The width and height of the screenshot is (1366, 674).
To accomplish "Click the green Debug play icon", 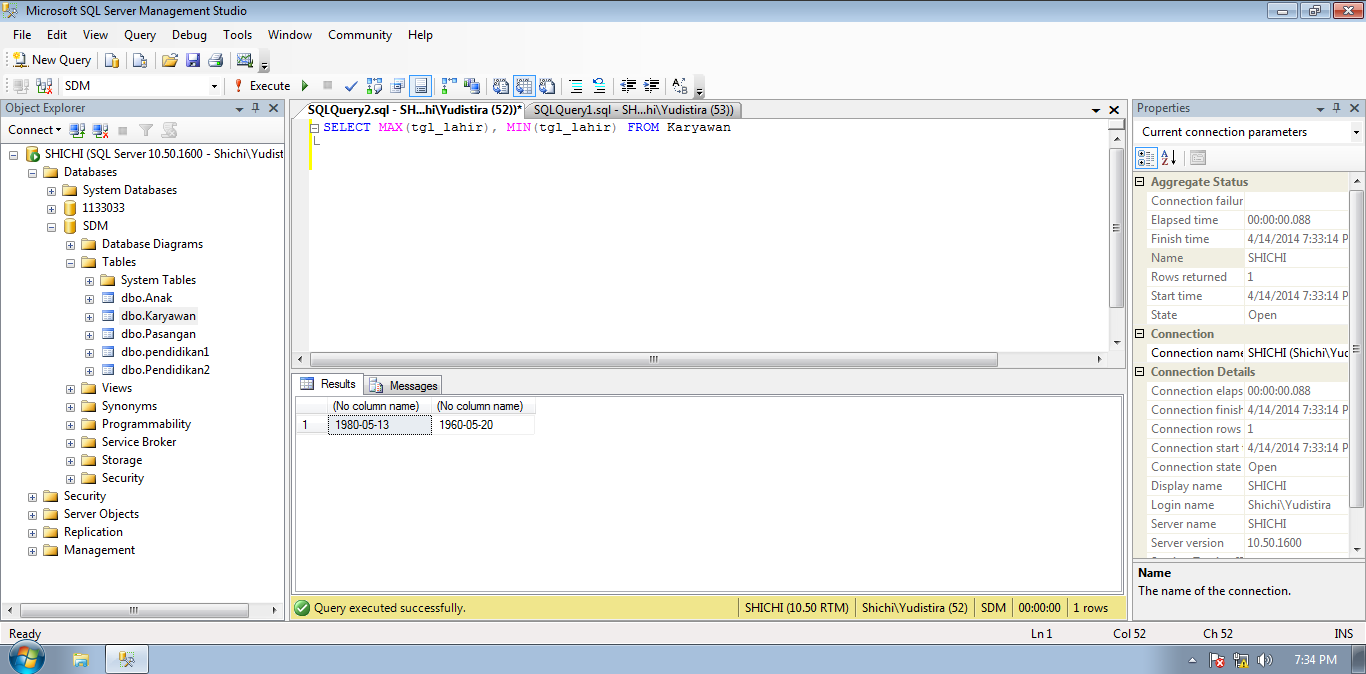I will pos(305,86).
